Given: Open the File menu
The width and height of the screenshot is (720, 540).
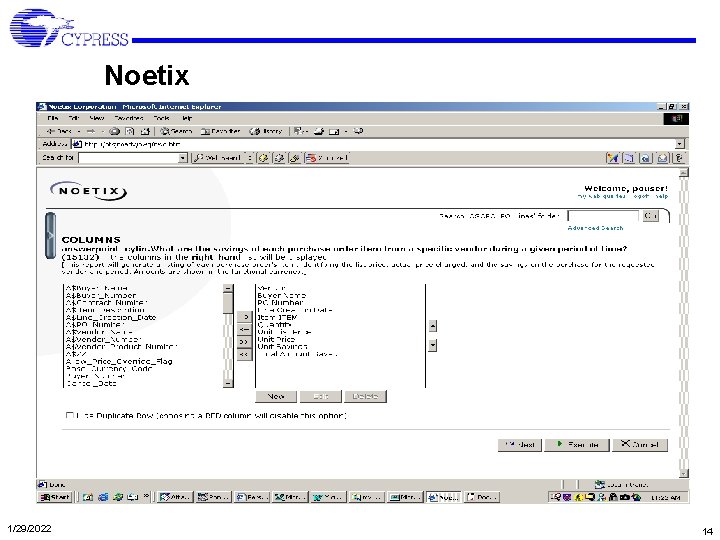Looking at the screenshot, I should click(x=53, y=118).
